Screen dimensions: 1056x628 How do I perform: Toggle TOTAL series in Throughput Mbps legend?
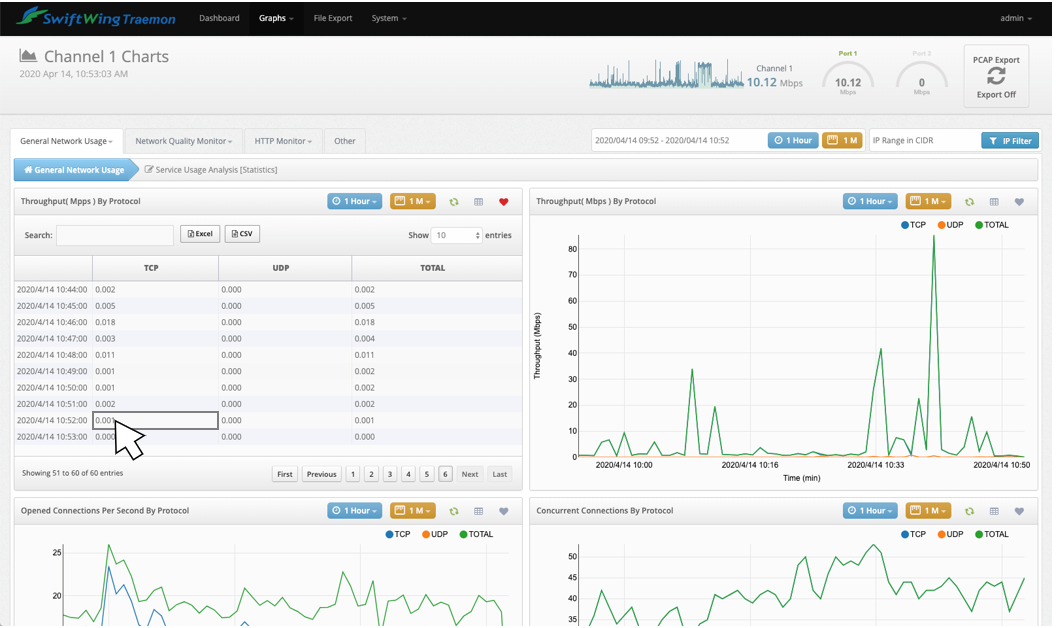coord(992,225)
